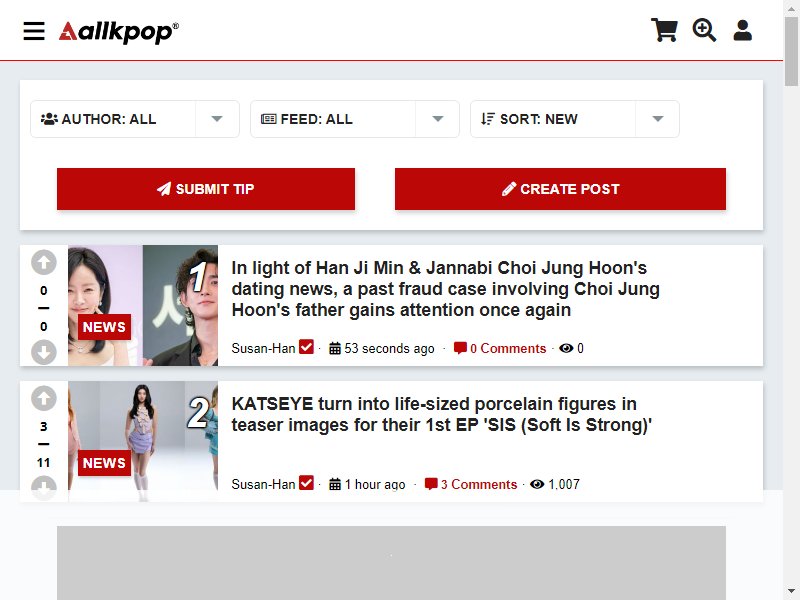Click the Submit Tip button
The image size is (800, 600).
pyautogui.click(x=206, y=189)
